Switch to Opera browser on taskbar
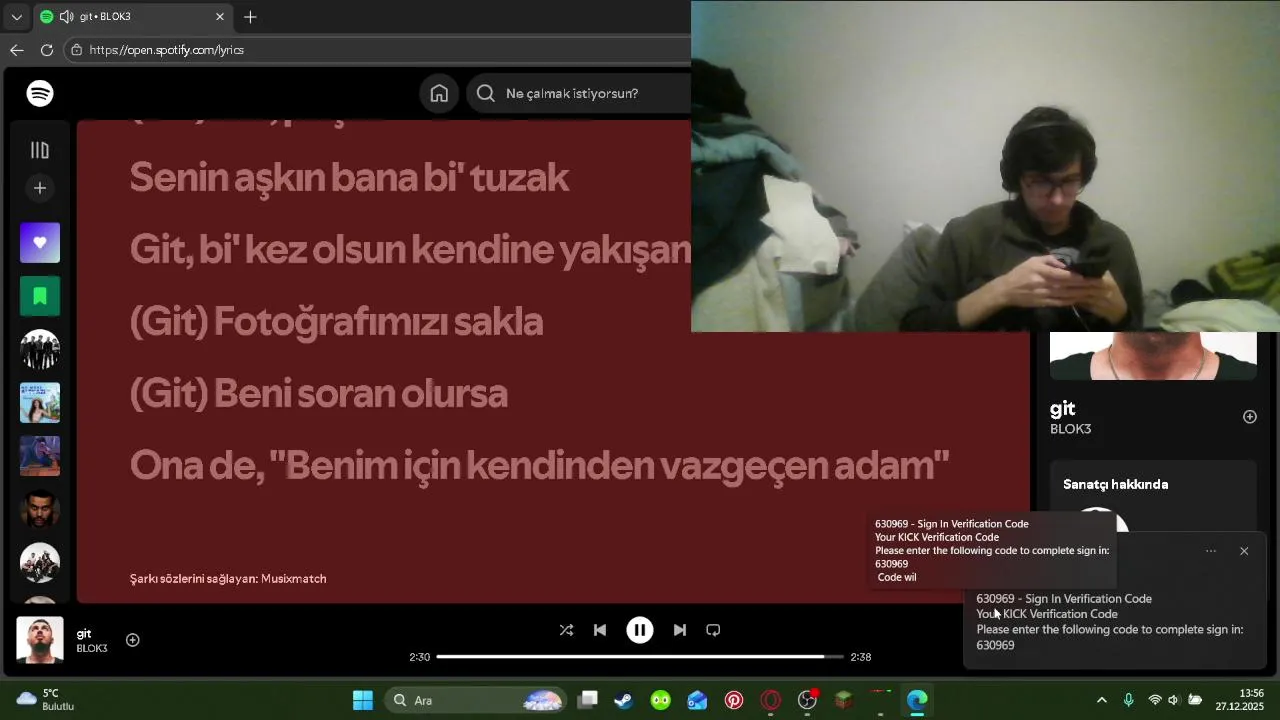The height and width of the screenshot is (720, 1280). coord(770,700)
